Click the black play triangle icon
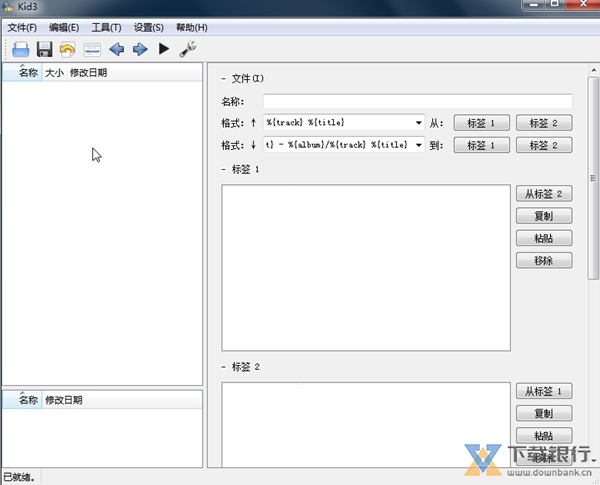Image resolution: width=600 pixels, height=485 pixels. [164, 49]
